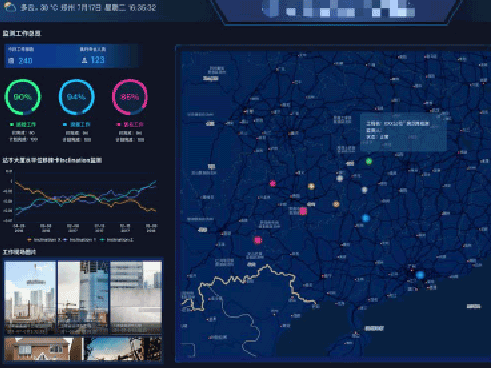Select the orange circular map marker

click(x=336, y=204)
